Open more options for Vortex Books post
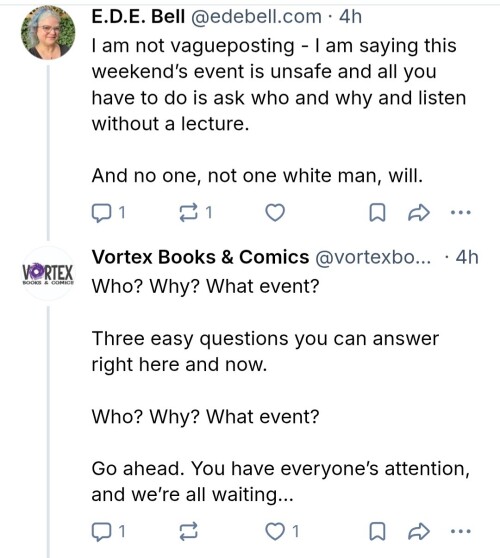 pyautogui.click(x=460, y=532)
